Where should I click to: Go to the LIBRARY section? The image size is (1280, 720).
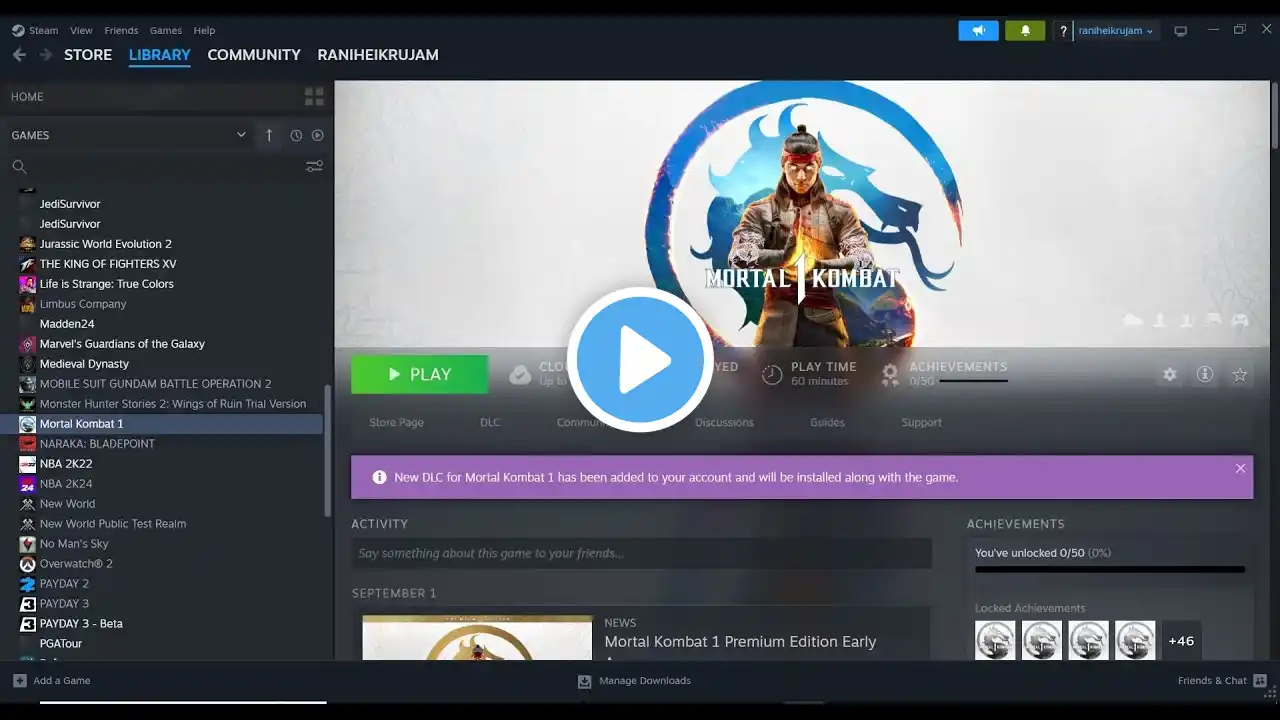point(160,55)
